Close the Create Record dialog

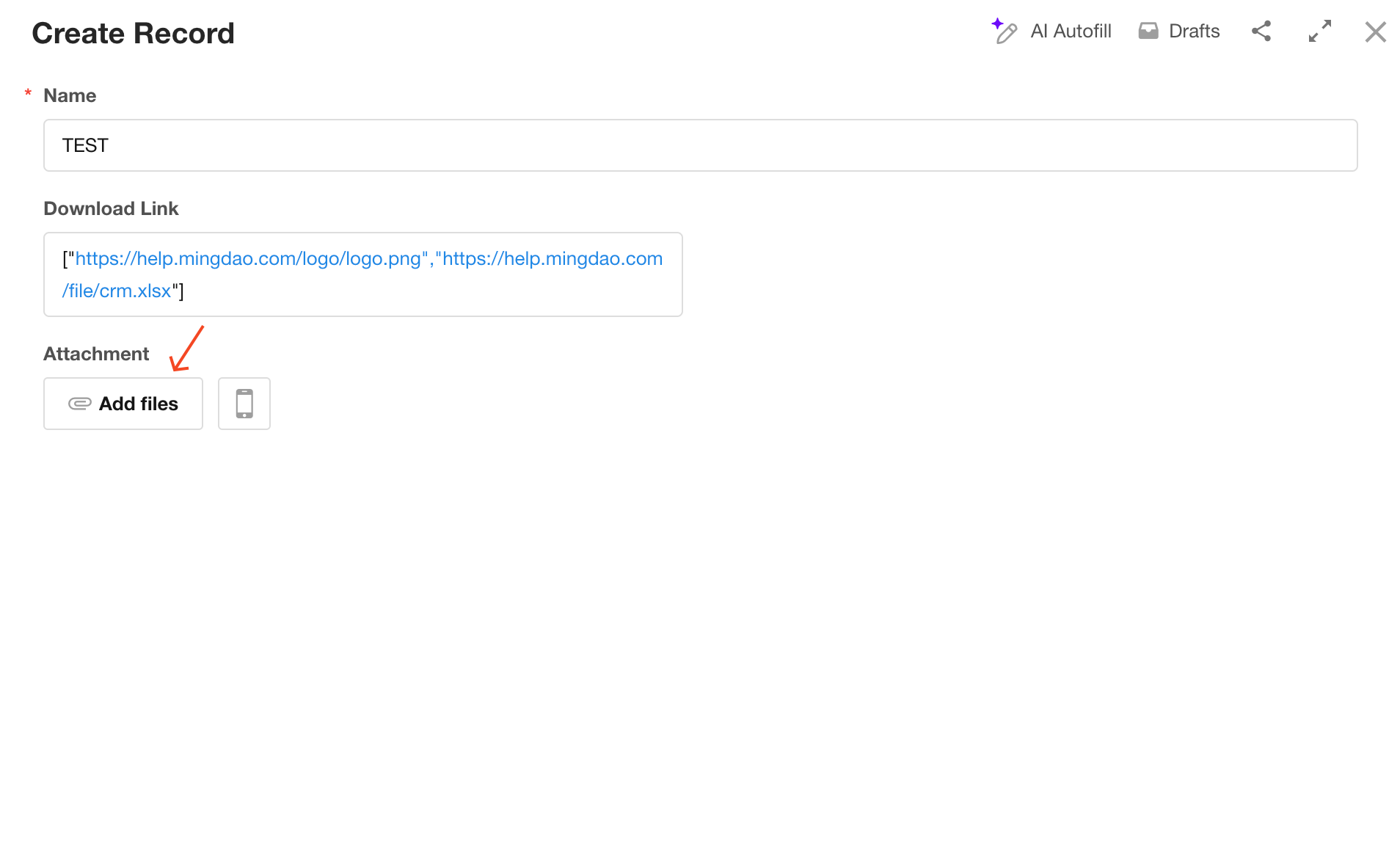(1375, 32)
